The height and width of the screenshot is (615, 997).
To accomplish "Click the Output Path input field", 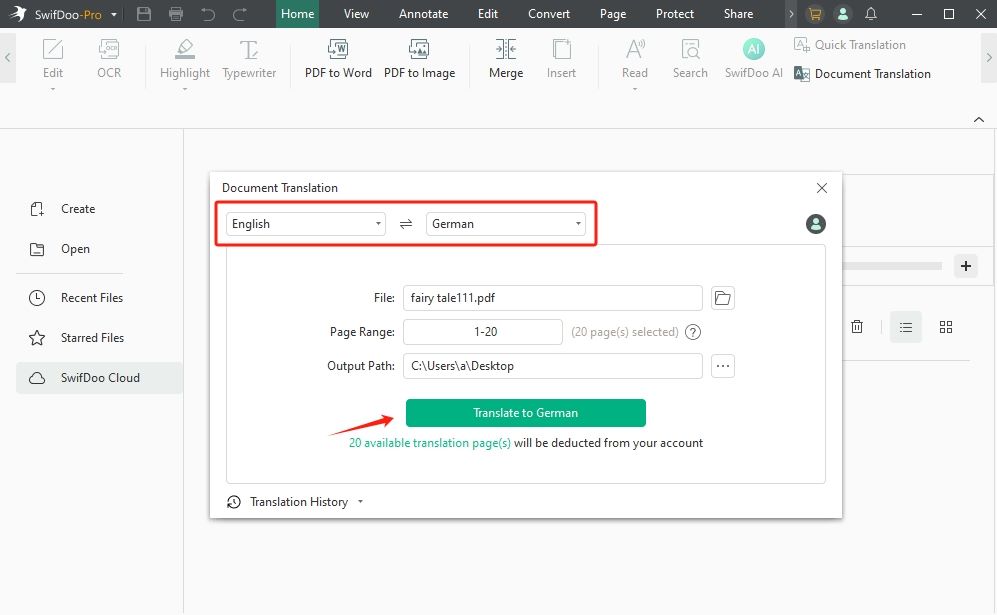I will 553,366.
